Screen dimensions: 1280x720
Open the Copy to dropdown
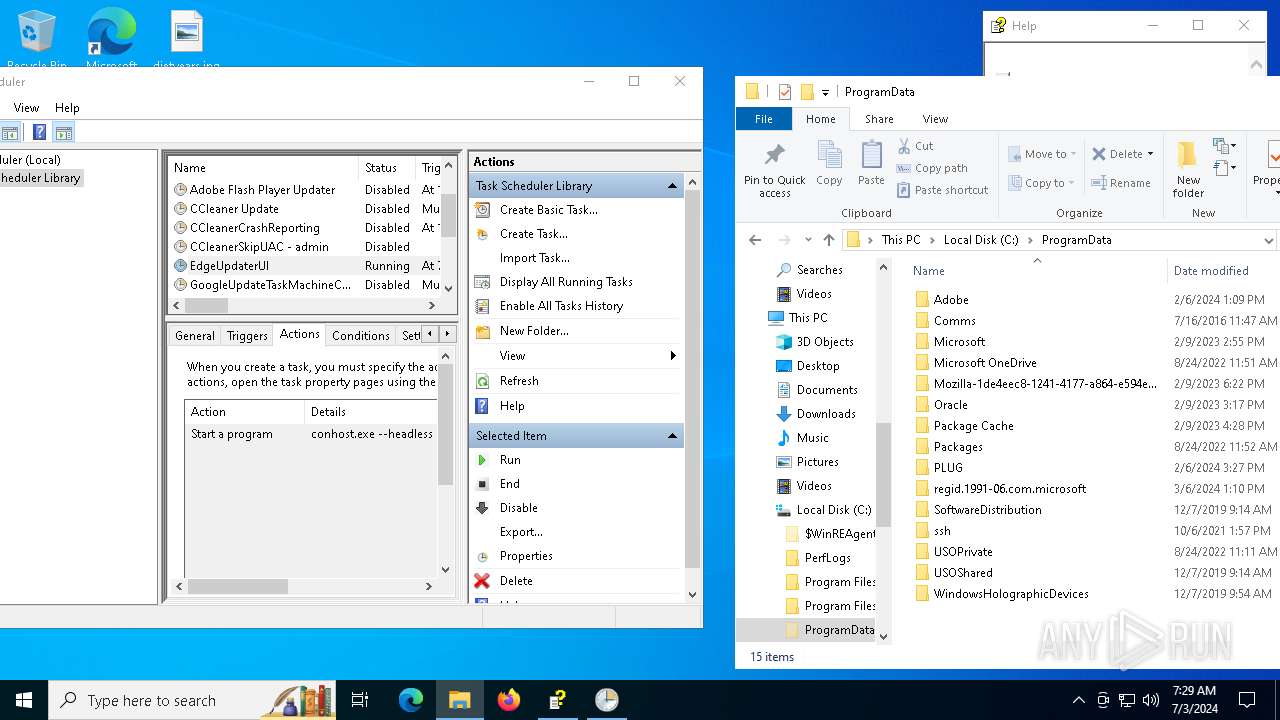click(x=1042, y=183)
